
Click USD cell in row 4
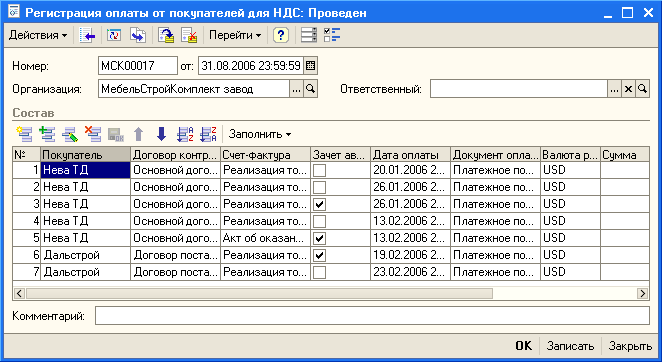(x=570, y=221)
